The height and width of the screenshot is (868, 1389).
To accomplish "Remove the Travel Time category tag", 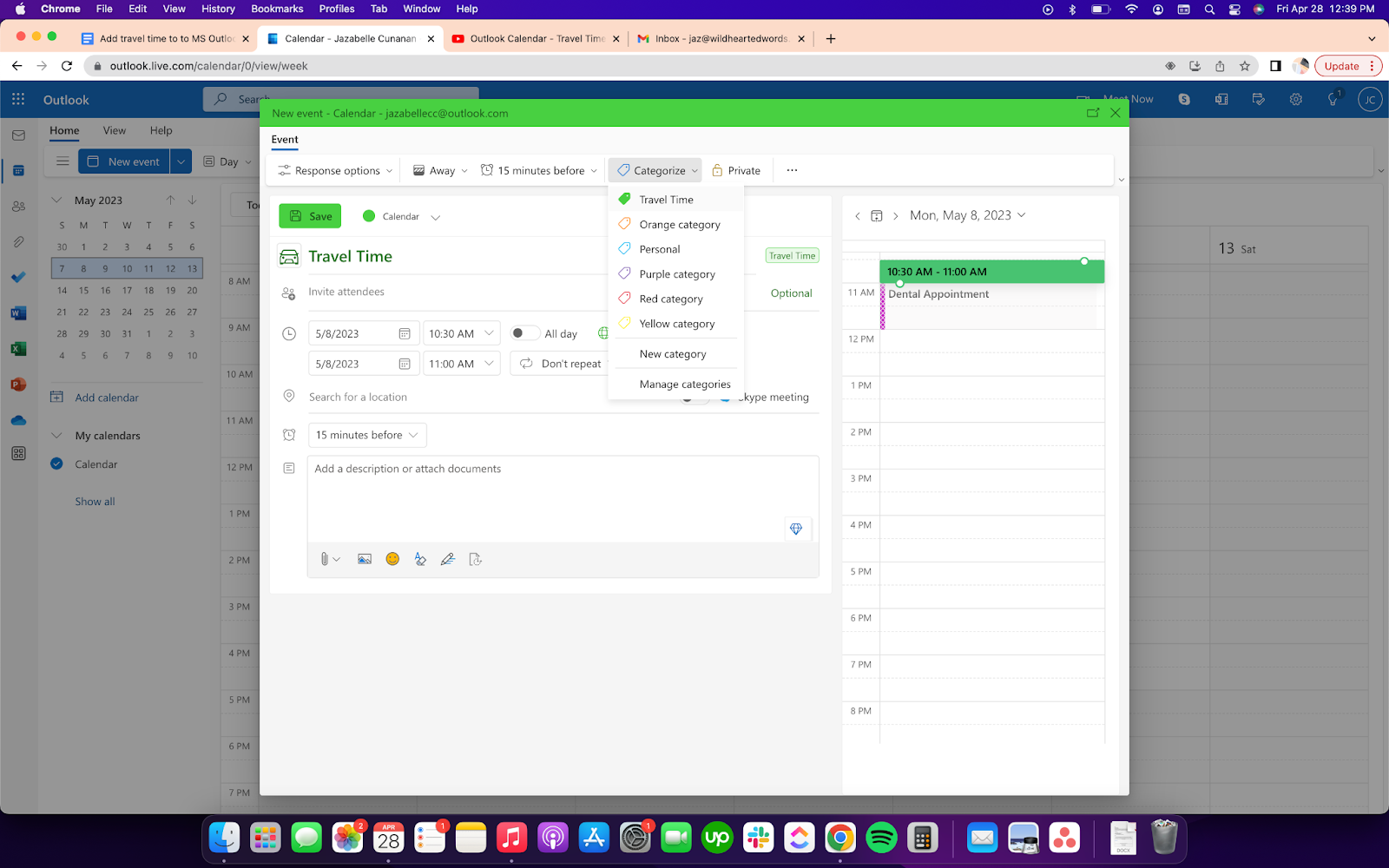I will pos(793,255).
